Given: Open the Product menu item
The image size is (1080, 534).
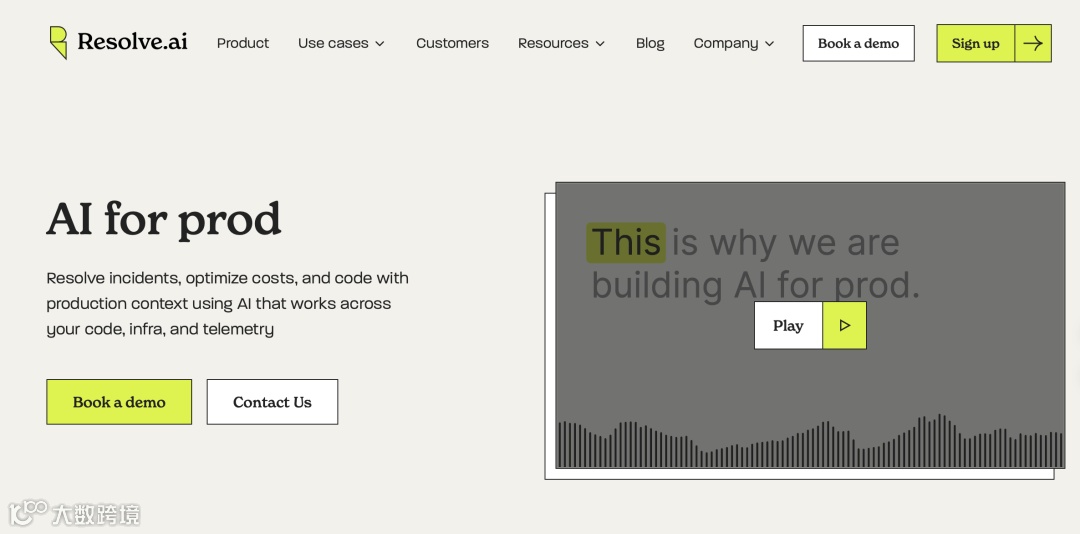Looking at the screenshot, I should point(243,43).
